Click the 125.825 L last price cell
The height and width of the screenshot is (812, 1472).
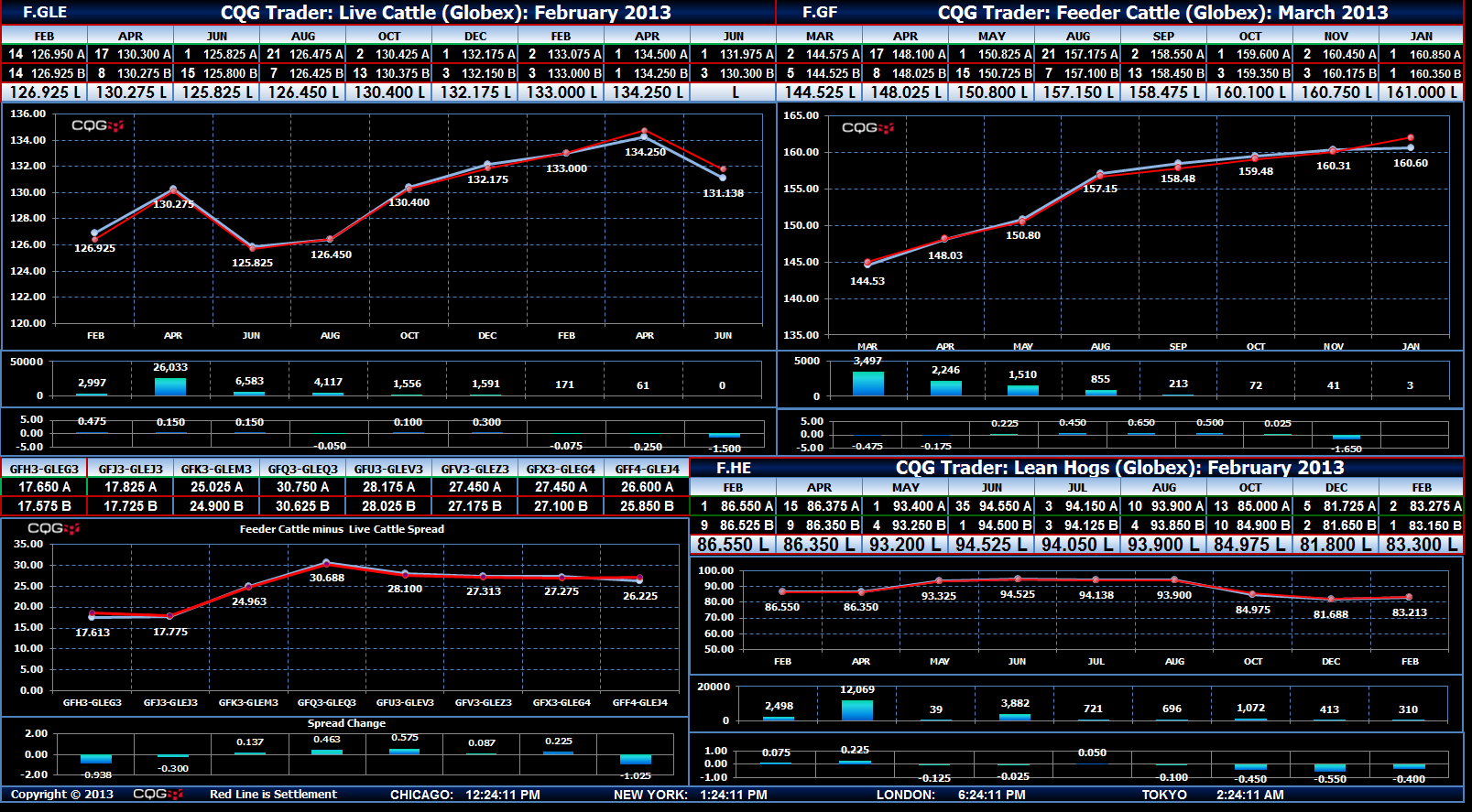pyautogui.click(x=216, y=92)
